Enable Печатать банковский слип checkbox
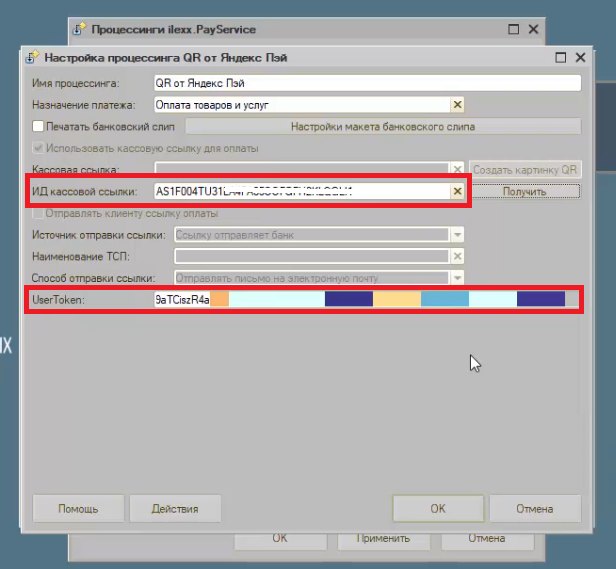The image size is (616, 569). click(x=38, y=126)
